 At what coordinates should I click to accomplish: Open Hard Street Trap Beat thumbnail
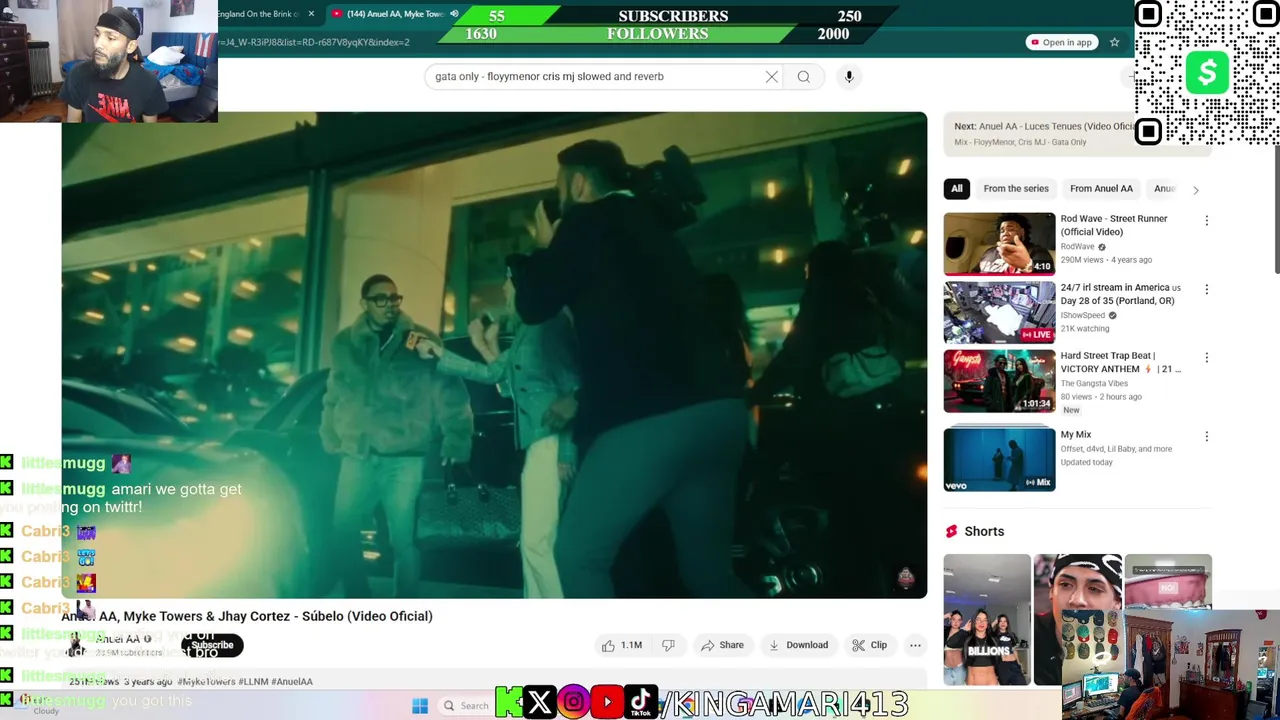(999, 381)
